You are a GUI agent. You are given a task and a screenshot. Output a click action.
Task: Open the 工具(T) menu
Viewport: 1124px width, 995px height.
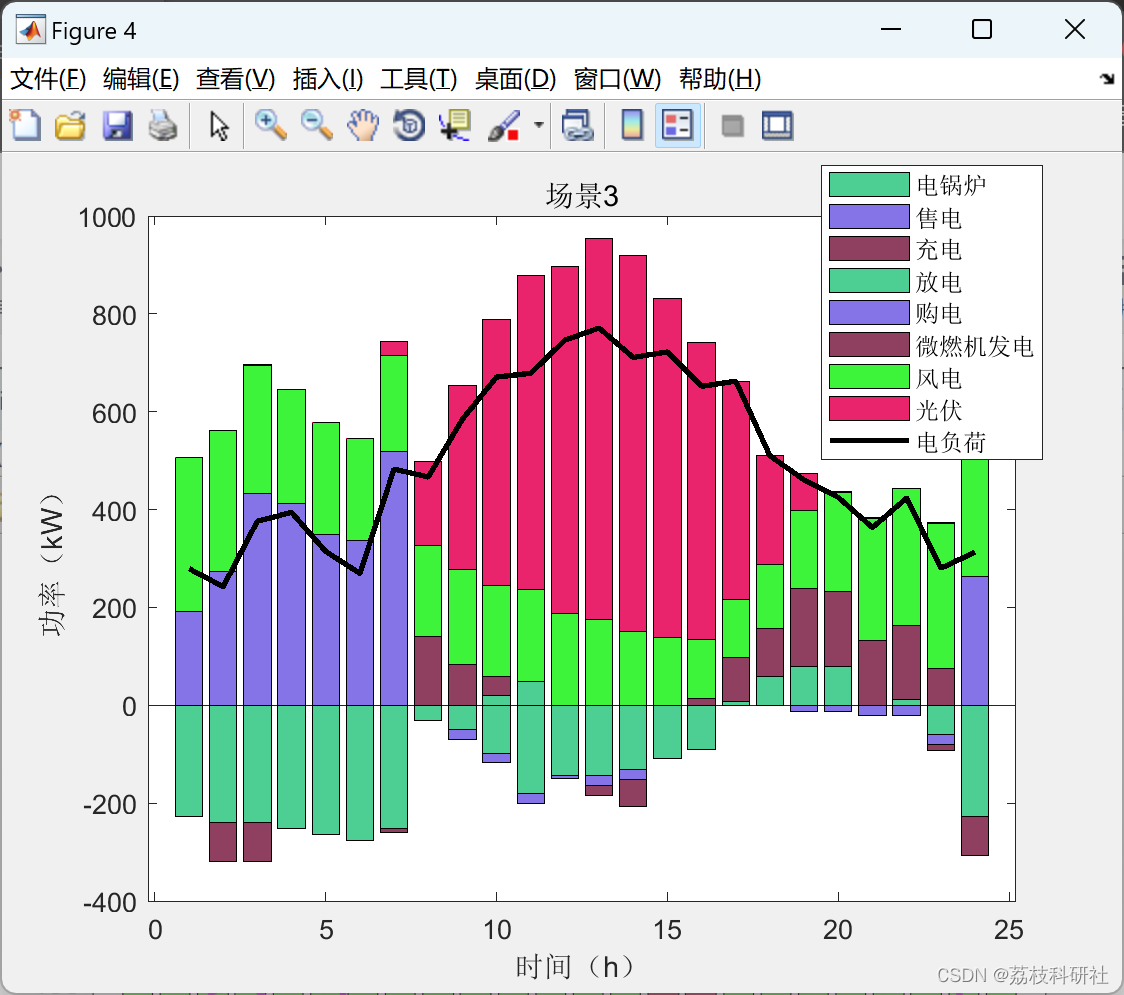click(x=419, y=79)
